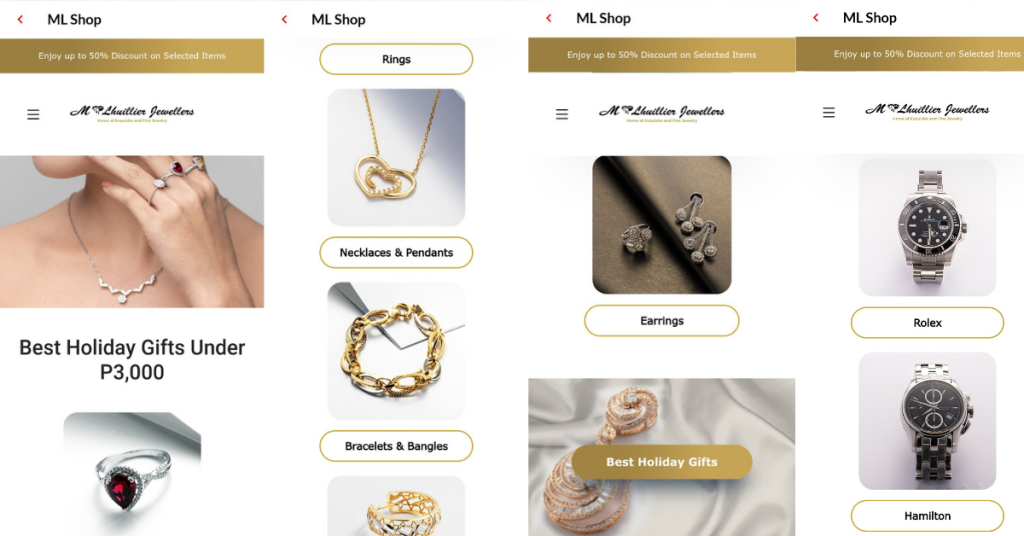Open Bracelets & Bangles category
Image resolution: width=1024 pixels, height=536 pixels.
click(396, 446)
